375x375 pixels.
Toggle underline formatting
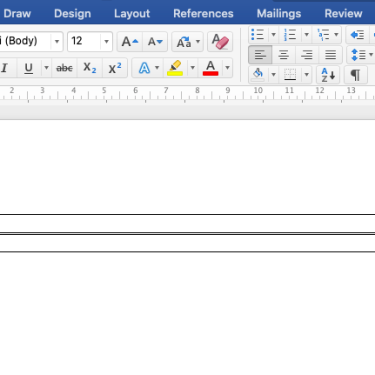(29, 68)
